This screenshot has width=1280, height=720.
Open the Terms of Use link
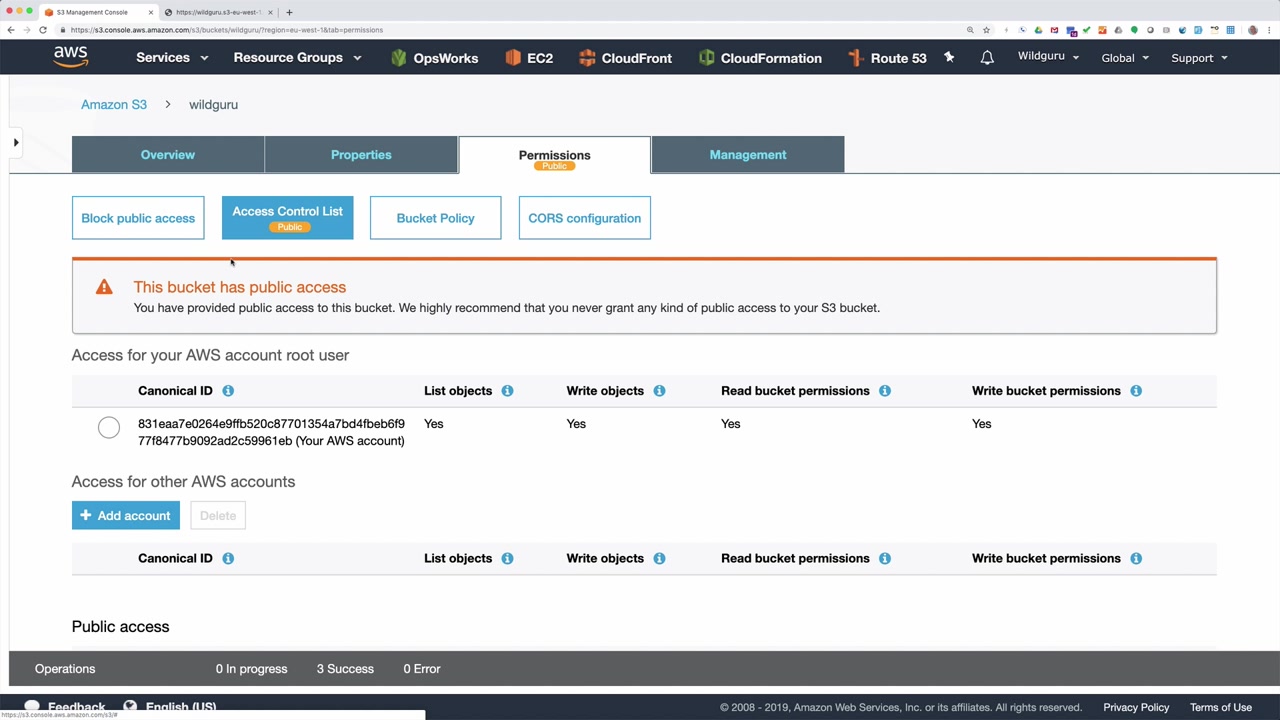(x=1221, y=707)
